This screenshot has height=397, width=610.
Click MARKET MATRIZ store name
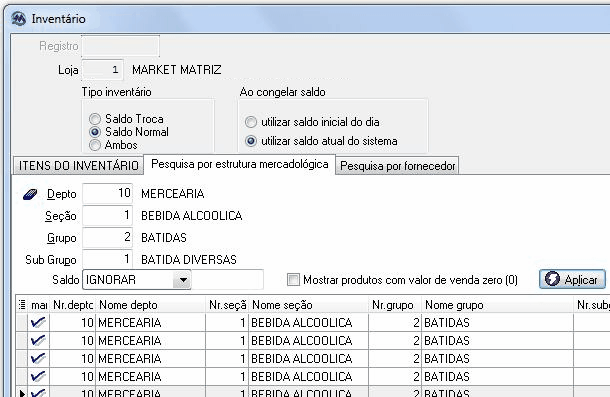tap(177, 70)
